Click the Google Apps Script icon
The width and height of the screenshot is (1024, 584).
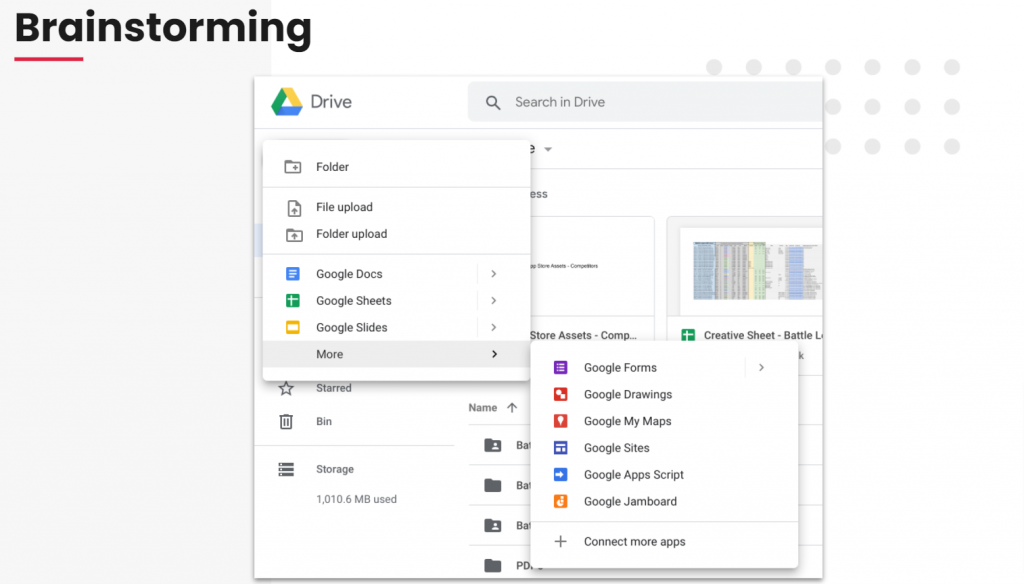pyautogui.click(x=560, y=475)
